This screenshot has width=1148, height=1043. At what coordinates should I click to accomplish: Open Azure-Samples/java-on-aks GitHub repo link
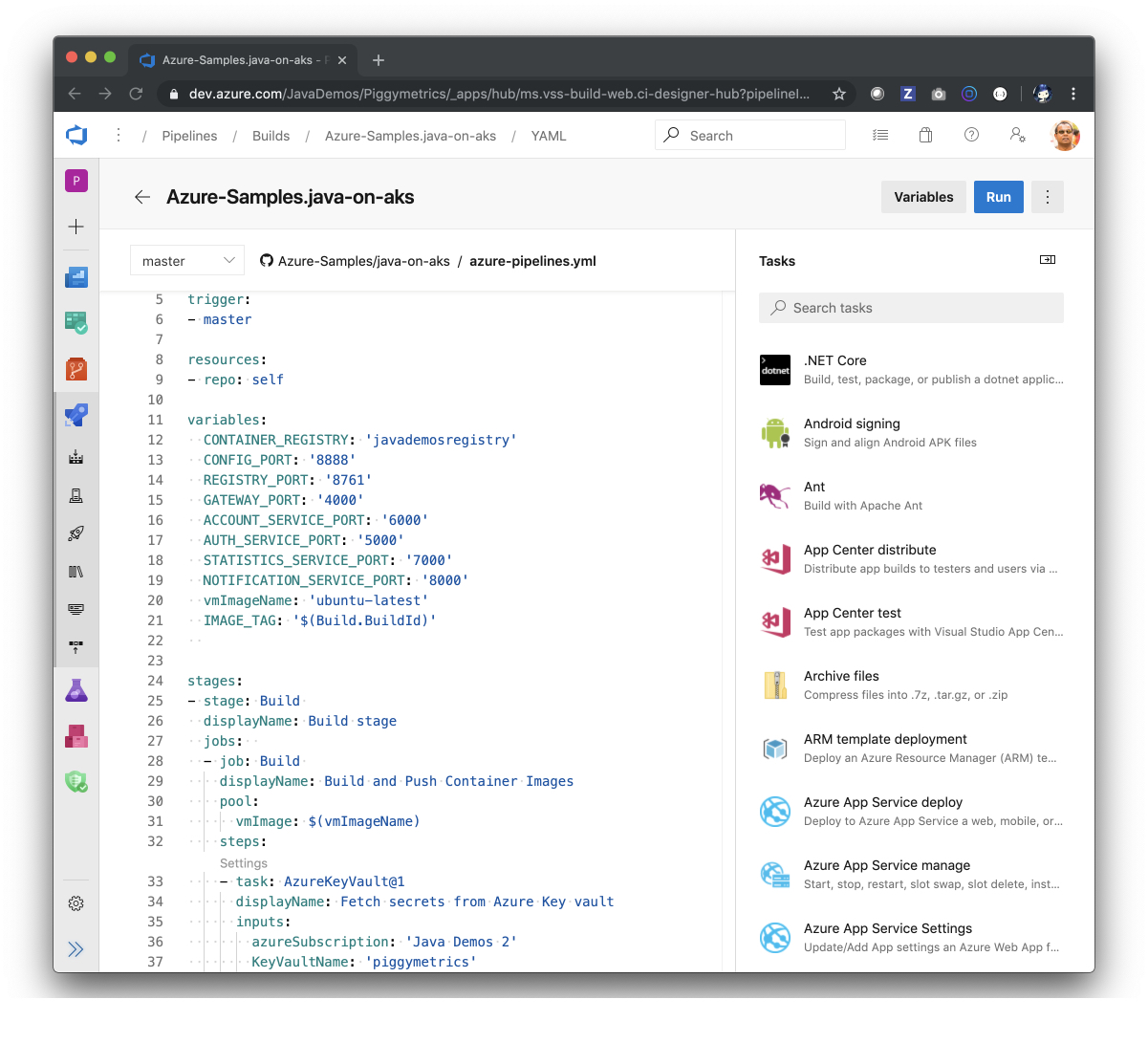pos(355,261)
